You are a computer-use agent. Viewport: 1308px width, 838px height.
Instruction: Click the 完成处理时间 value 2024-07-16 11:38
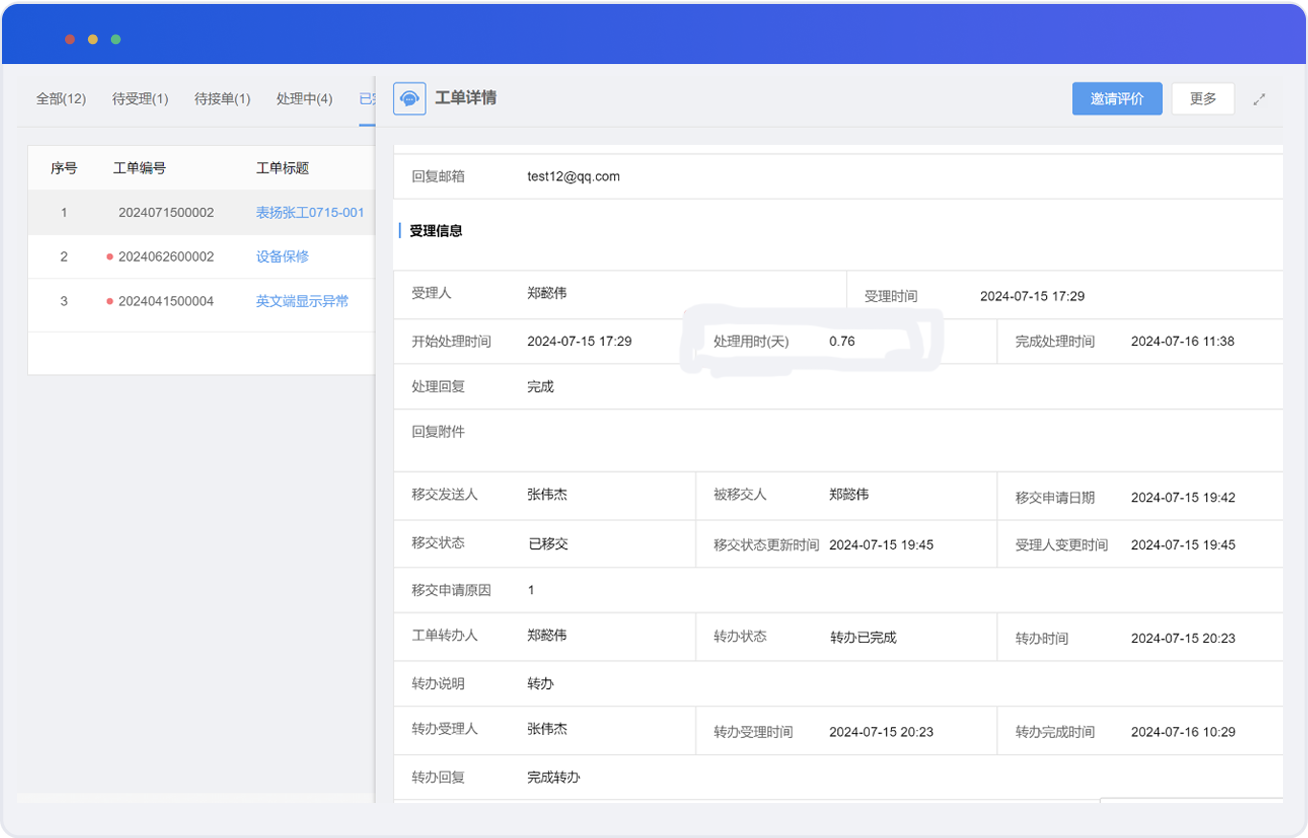(1183, 341)
